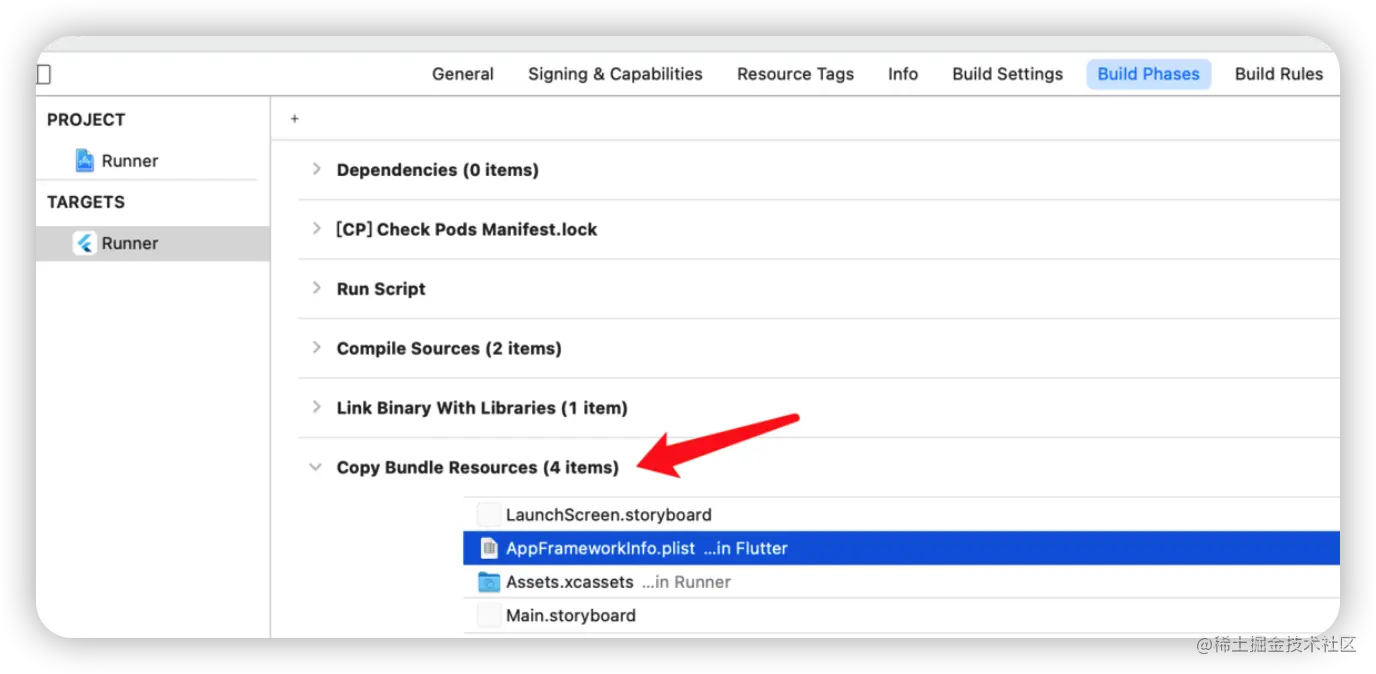The image size is (1376, 674).
Task: Click the TARGETS section header
Action: click(86, 202)
